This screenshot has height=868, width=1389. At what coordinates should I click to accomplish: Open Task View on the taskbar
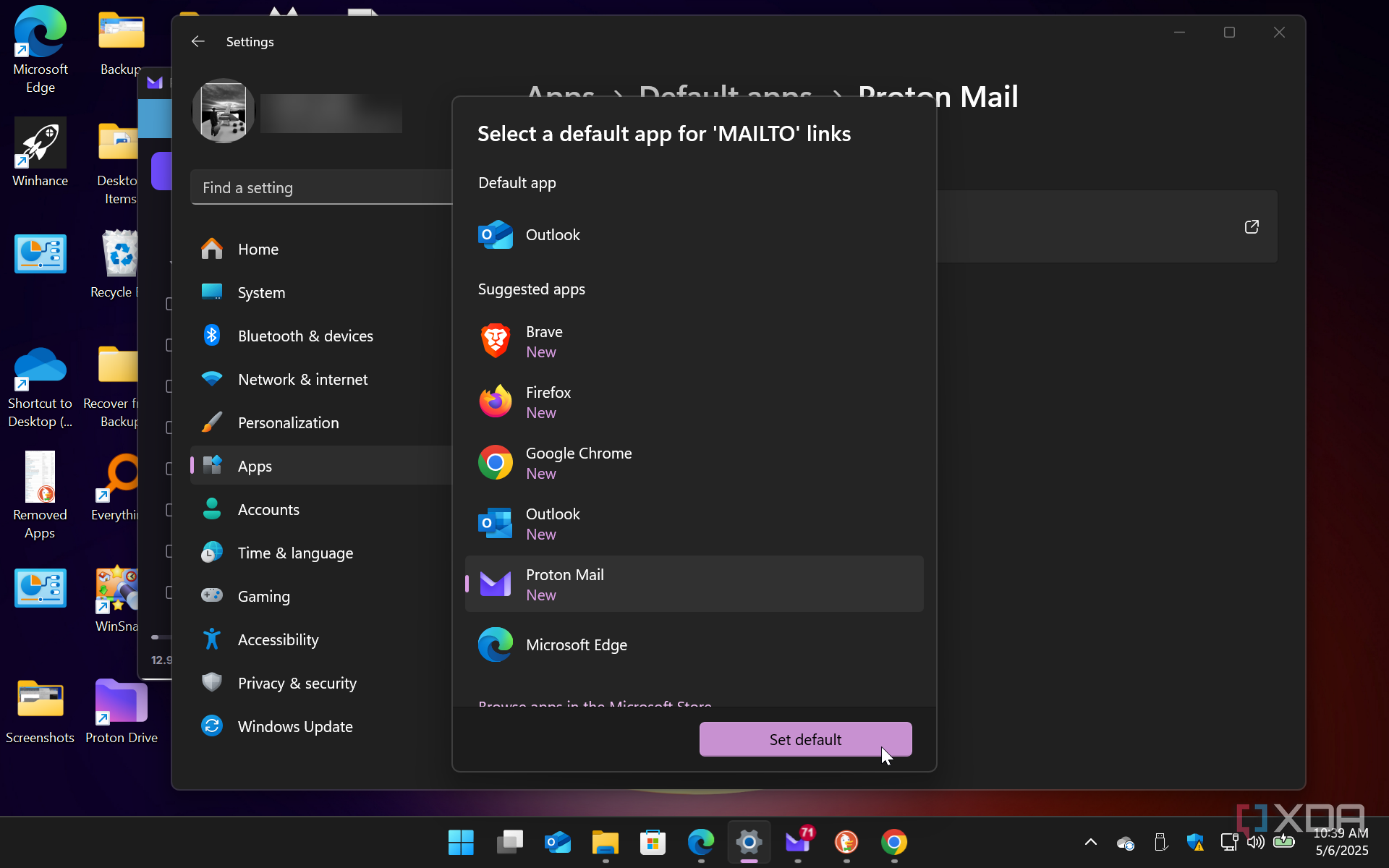[509, 842]
